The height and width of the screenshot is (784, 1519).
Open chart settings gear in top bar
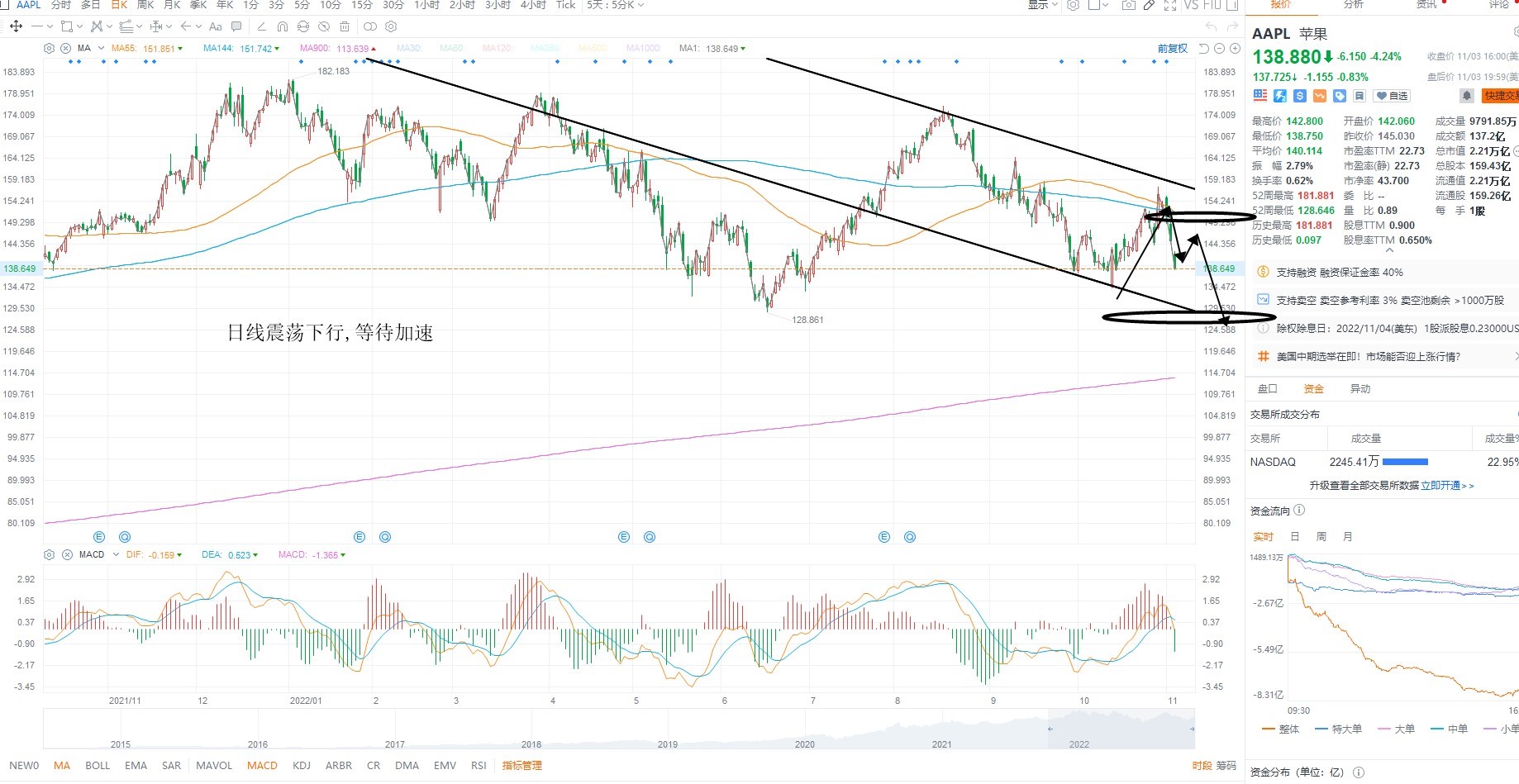click(1073, 5)
